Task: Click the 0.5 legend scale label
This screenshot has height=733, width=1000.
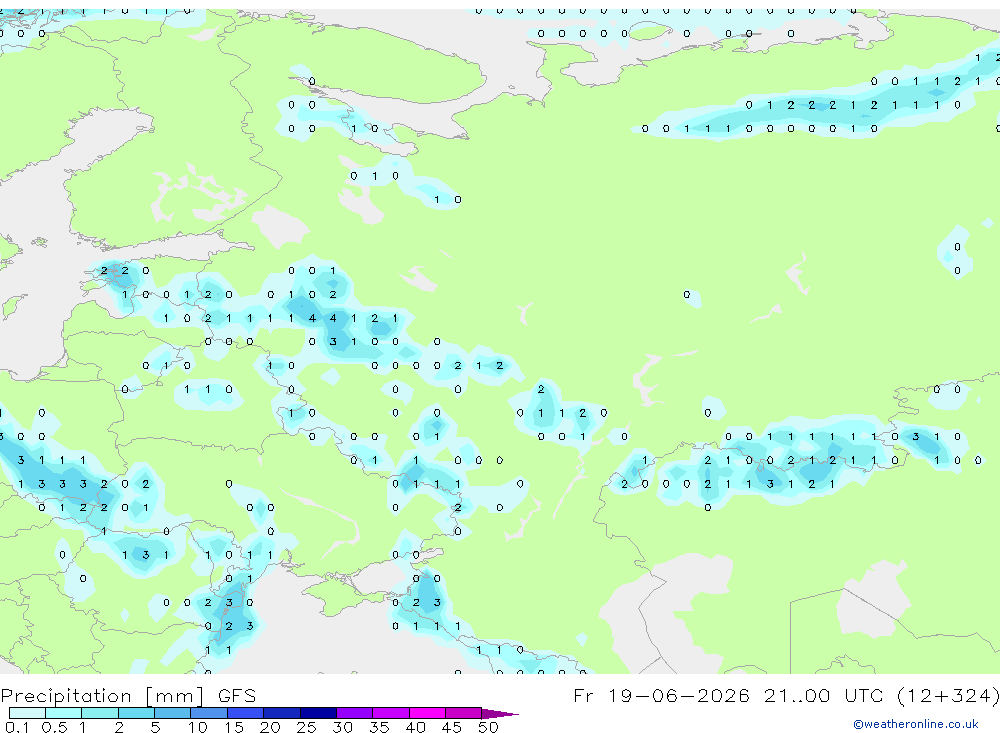Action: tap(54, 727)
